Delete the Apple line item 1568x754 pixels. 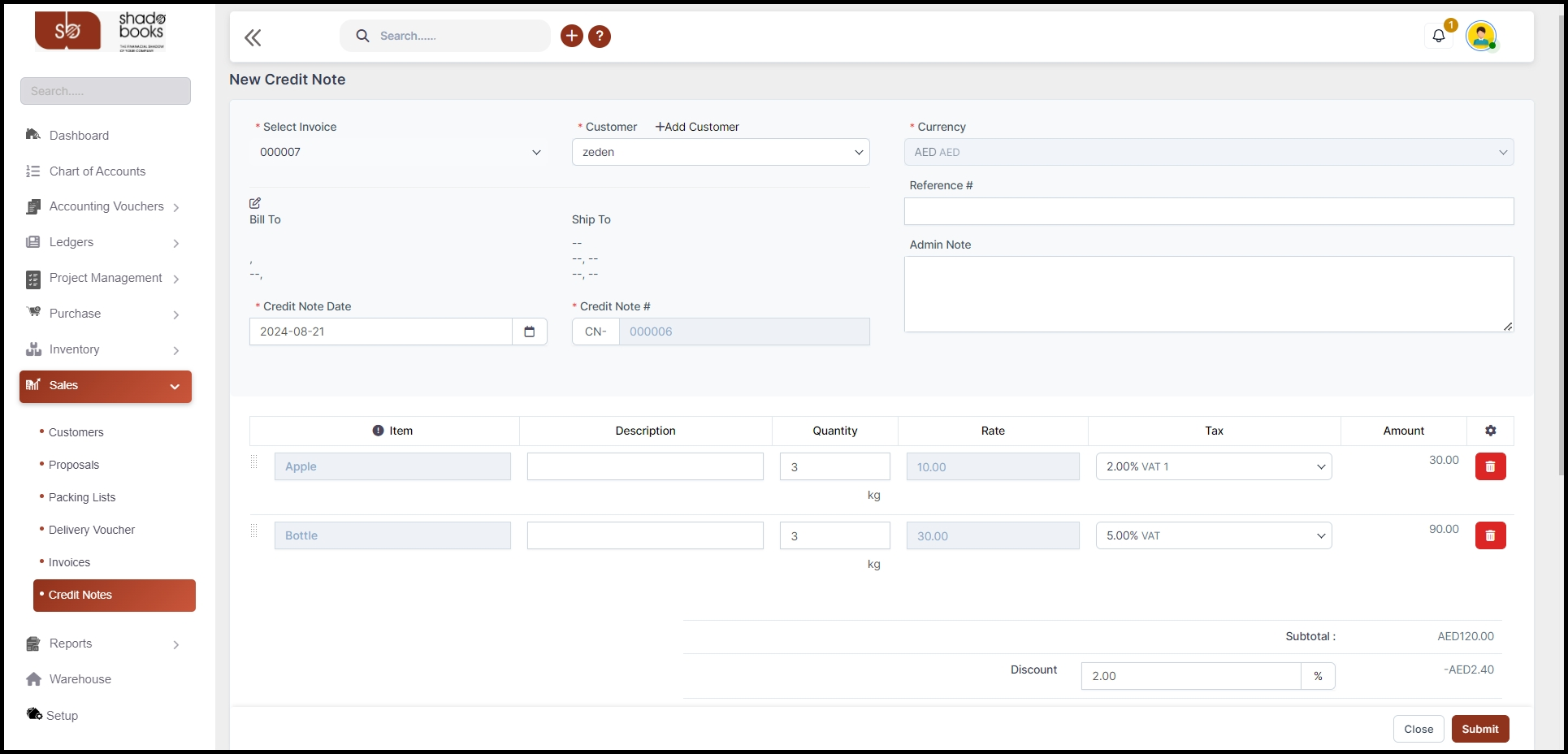tap(1491, 466)
